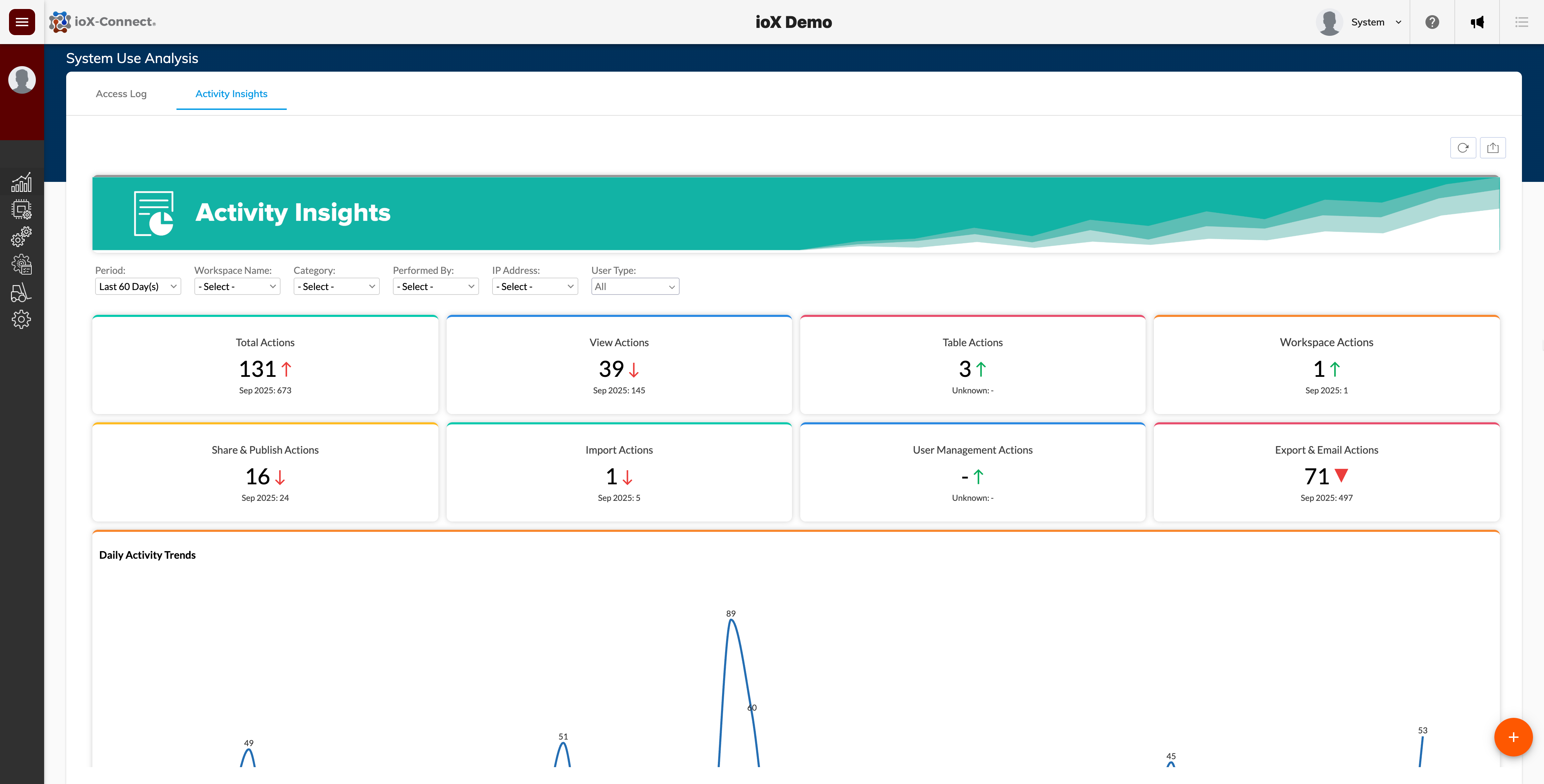Select the Activity Insights tab

(x=231, y=94)
